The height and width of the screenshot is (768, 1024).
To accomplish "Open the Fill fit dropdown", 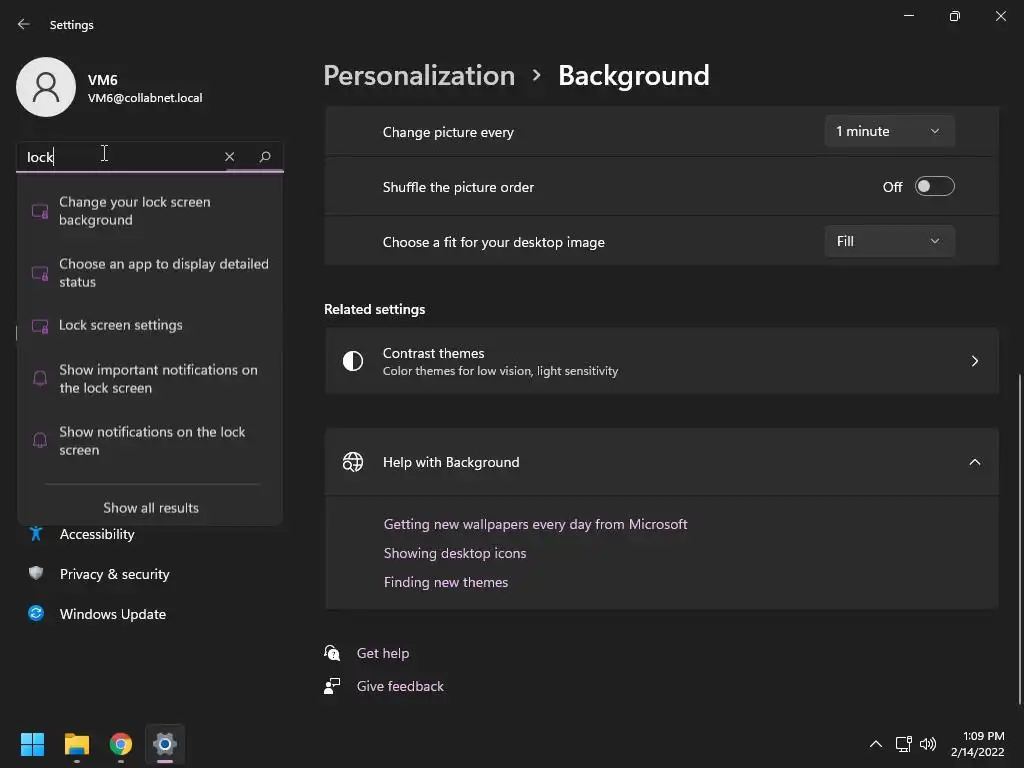I will pyautogui.click(x=889, y=241).
